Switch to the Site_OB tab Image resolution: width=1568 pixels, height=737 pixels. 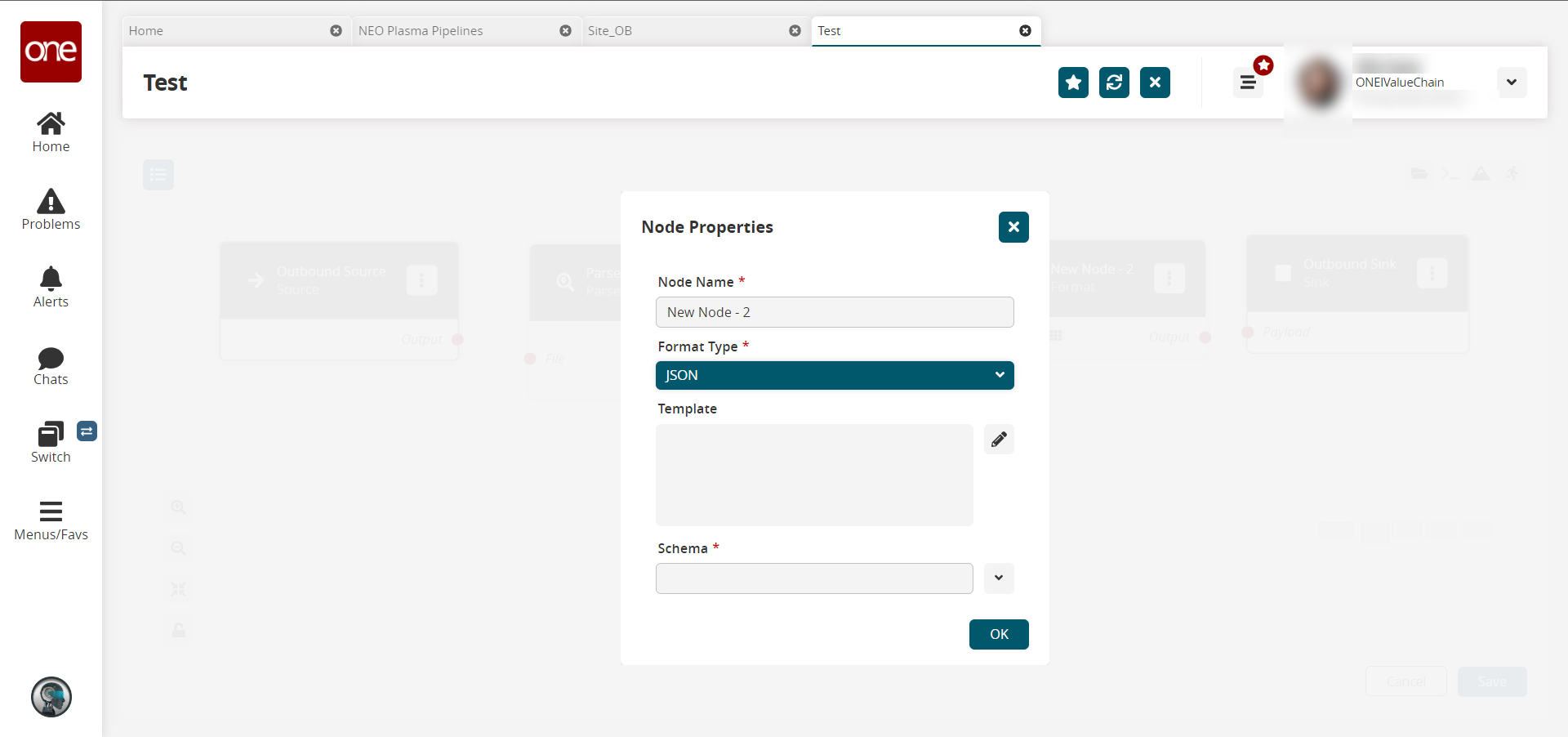[x=610, y=31]
